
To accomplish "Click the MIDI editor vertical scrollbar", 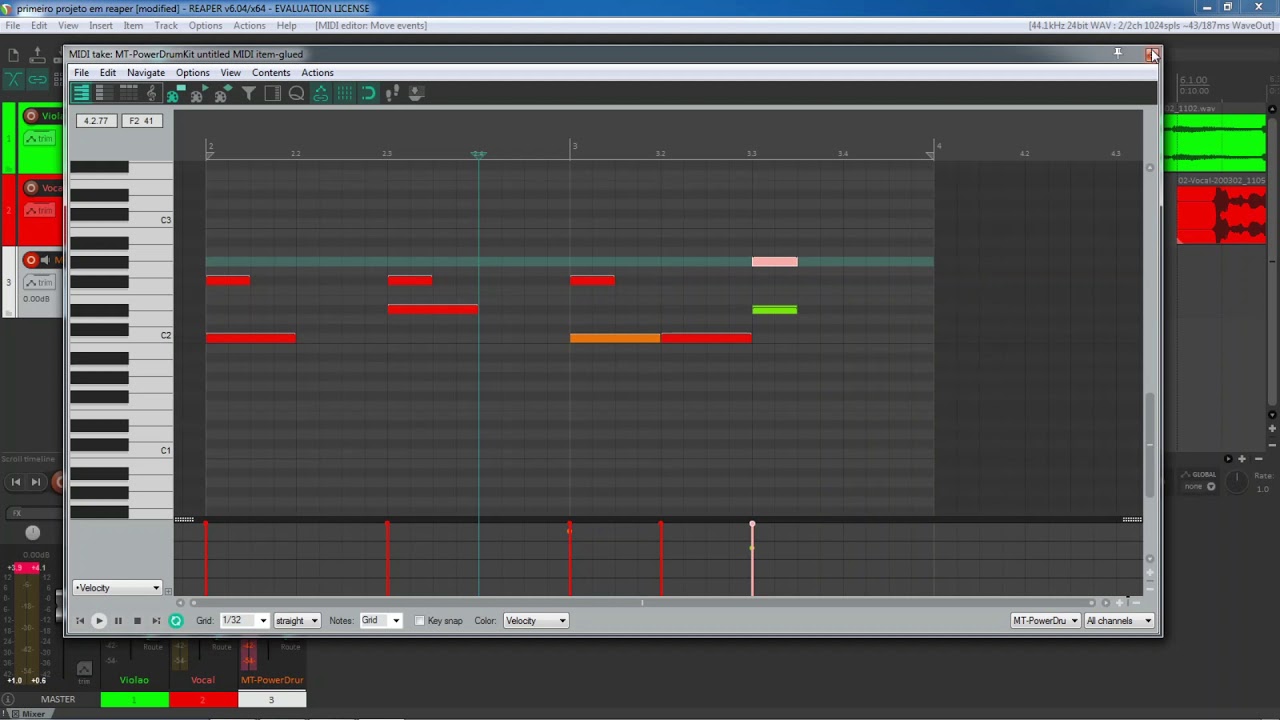I will coord(1149,445).
